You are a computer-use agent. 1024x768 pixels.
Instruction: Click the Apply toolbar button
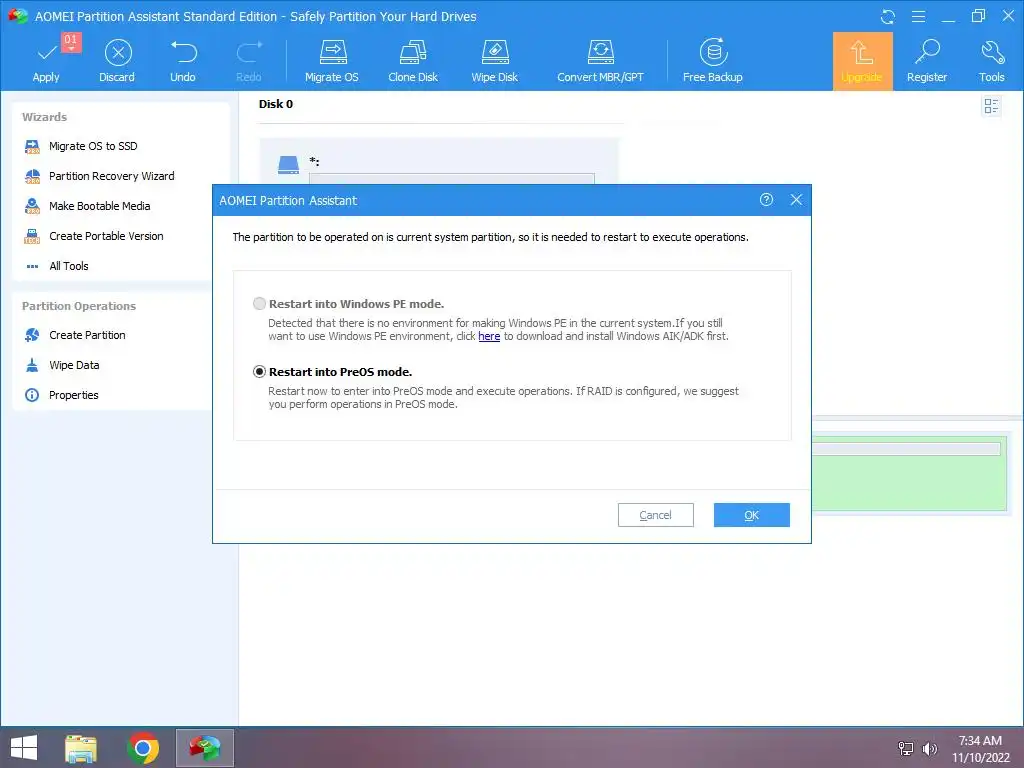point(46,62)
